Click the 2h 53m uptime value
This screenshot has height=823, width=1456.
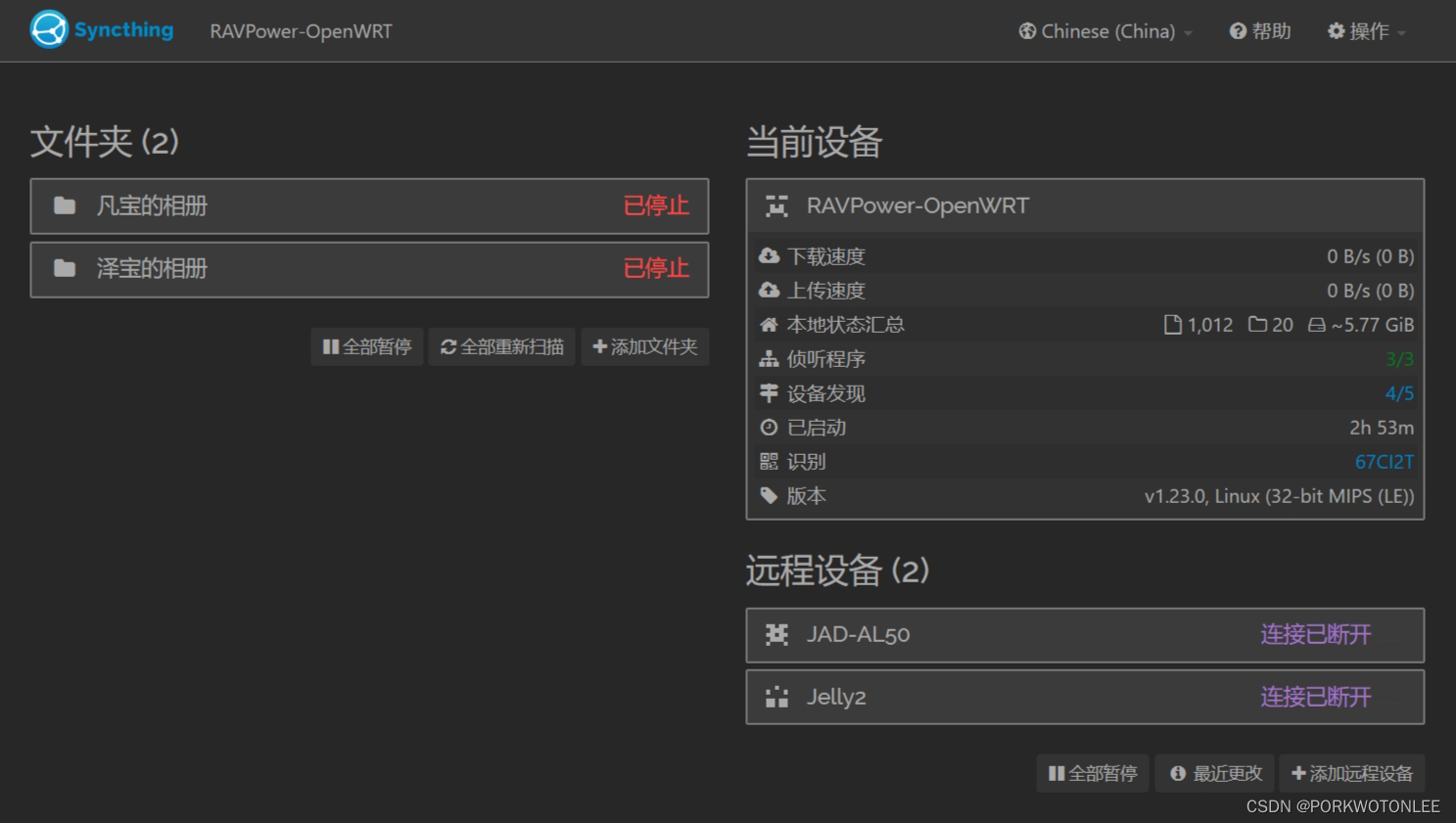(x=1382, y=428)
